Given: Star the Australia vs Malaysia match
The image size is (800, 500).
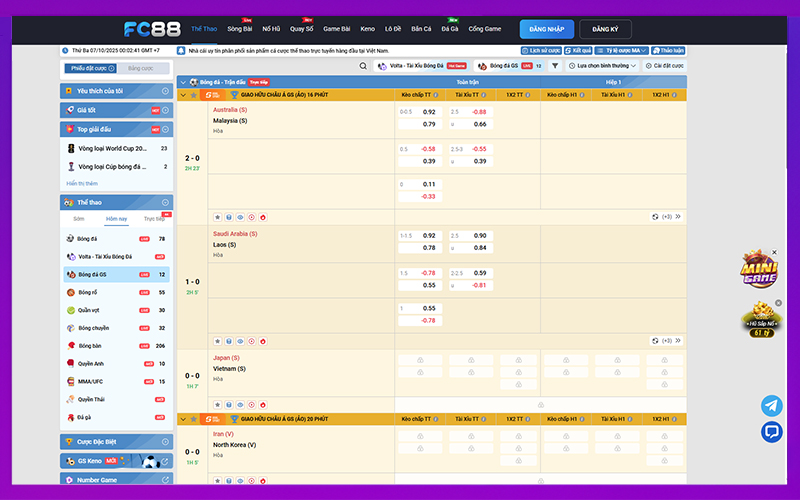Looking at the screenshot, I should tap(217, 216).
